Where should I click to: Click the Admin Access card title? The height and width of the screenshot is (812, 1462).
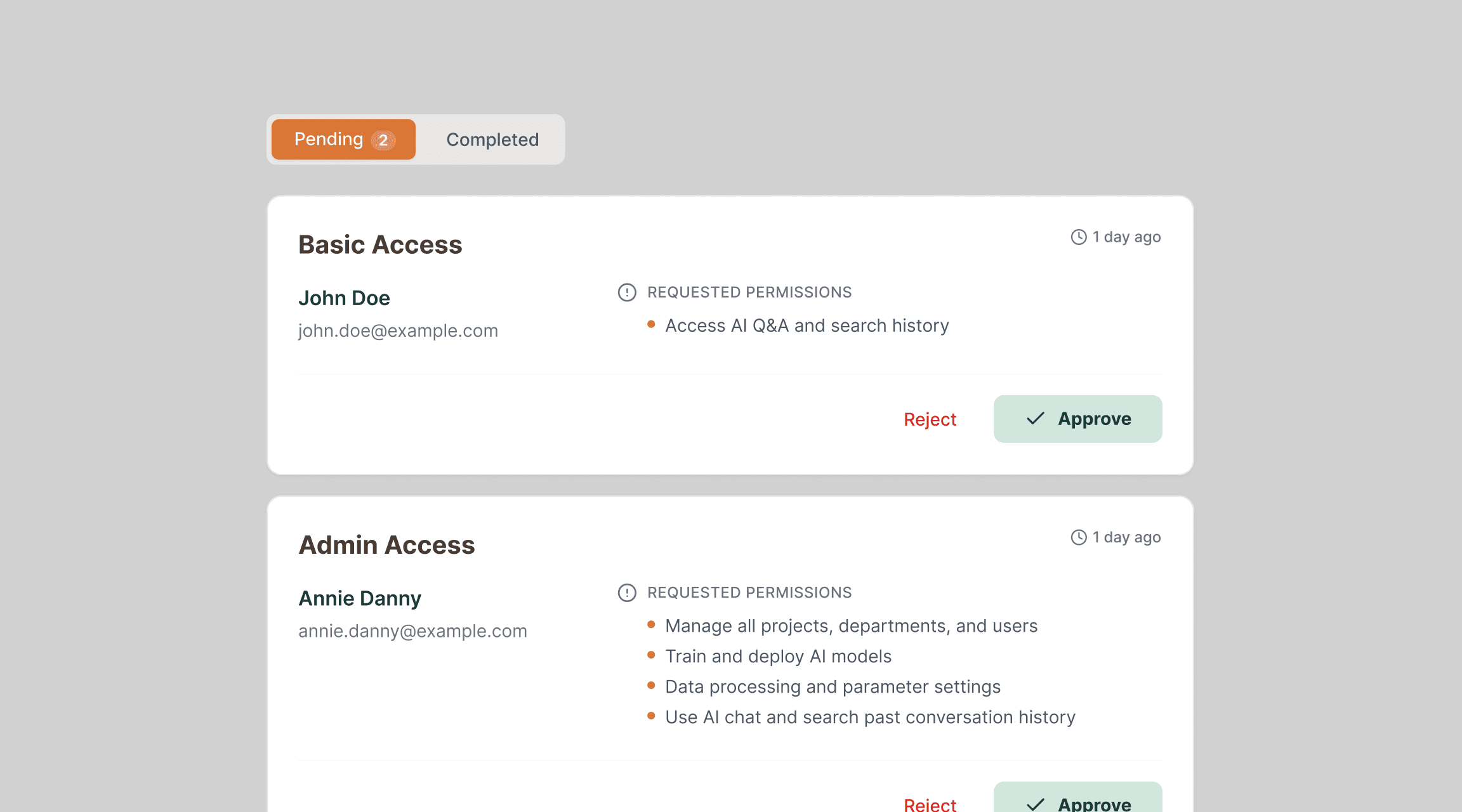pyautogui.click(x=386, y=545)
